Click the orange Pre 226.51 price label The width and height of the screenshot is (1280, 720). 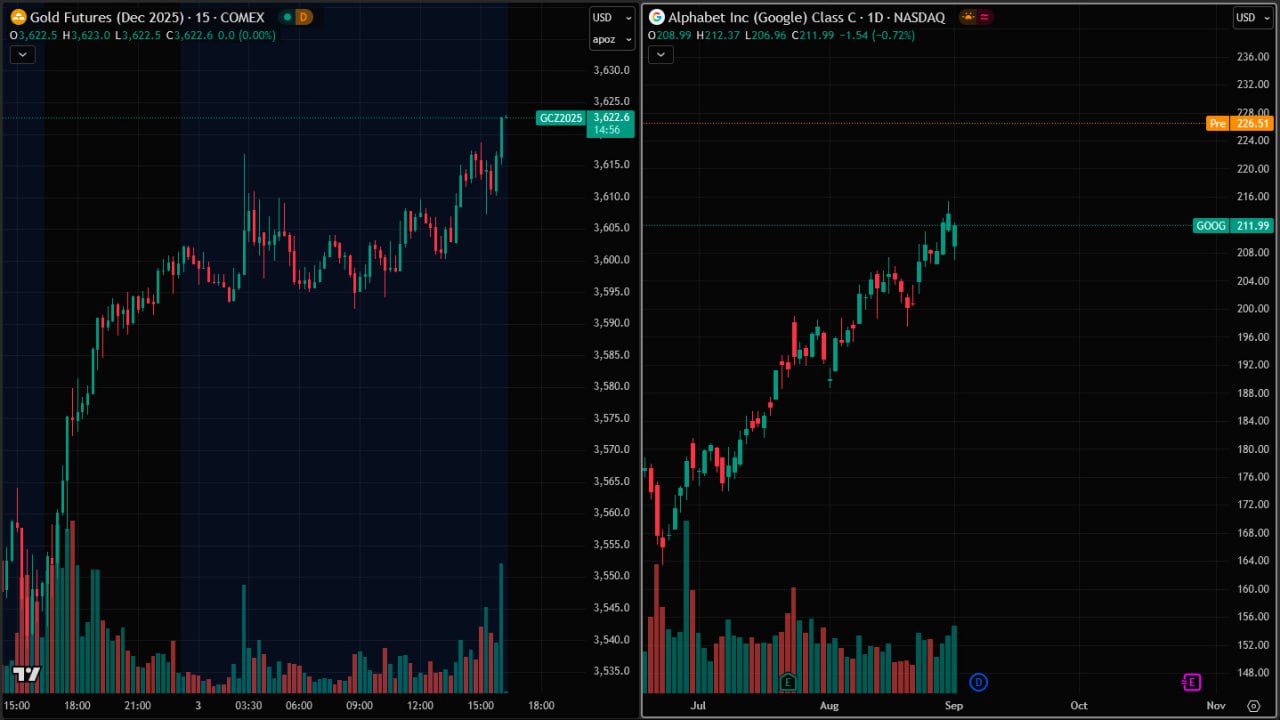(1239, 124)
